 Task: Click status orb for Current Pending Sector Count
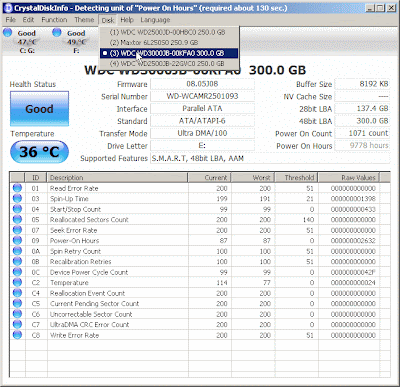pyautogui.click(x=17, y=303)
